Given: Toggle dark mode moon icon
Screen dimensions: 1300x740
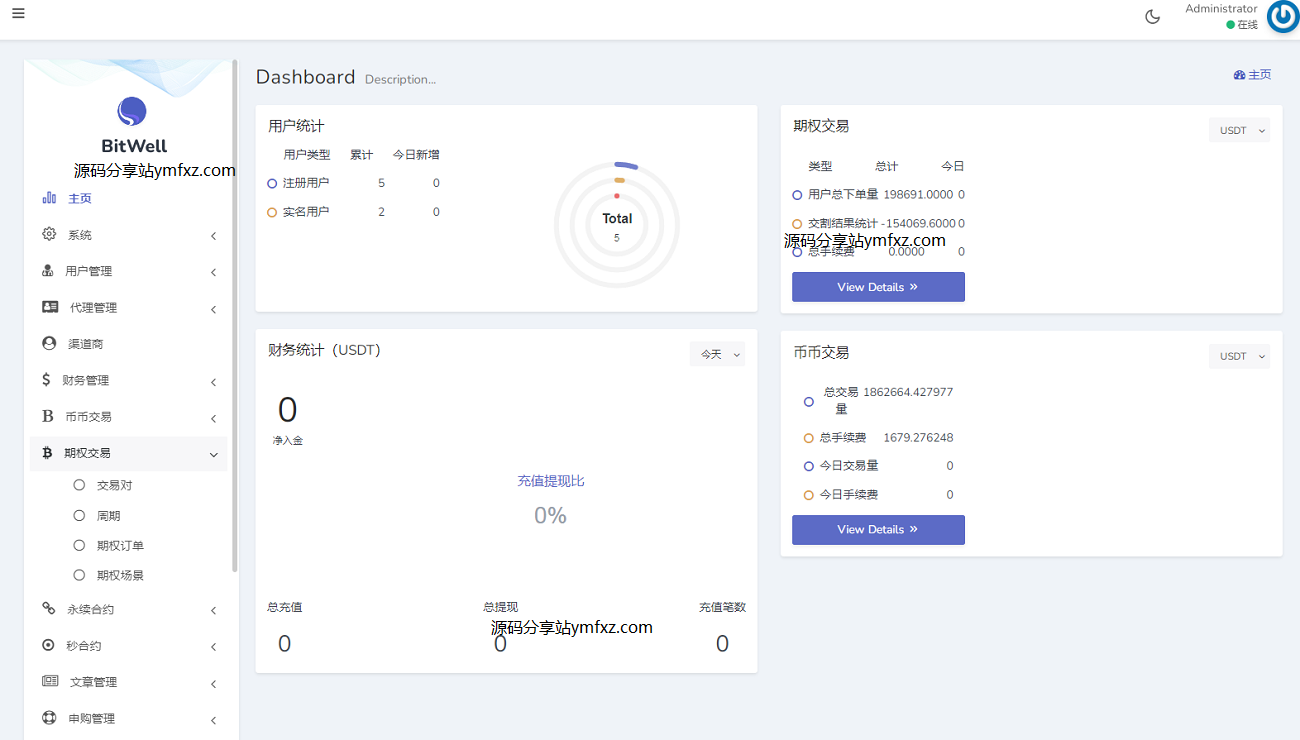Looking at the screenshot, I should click(1152, 16).
